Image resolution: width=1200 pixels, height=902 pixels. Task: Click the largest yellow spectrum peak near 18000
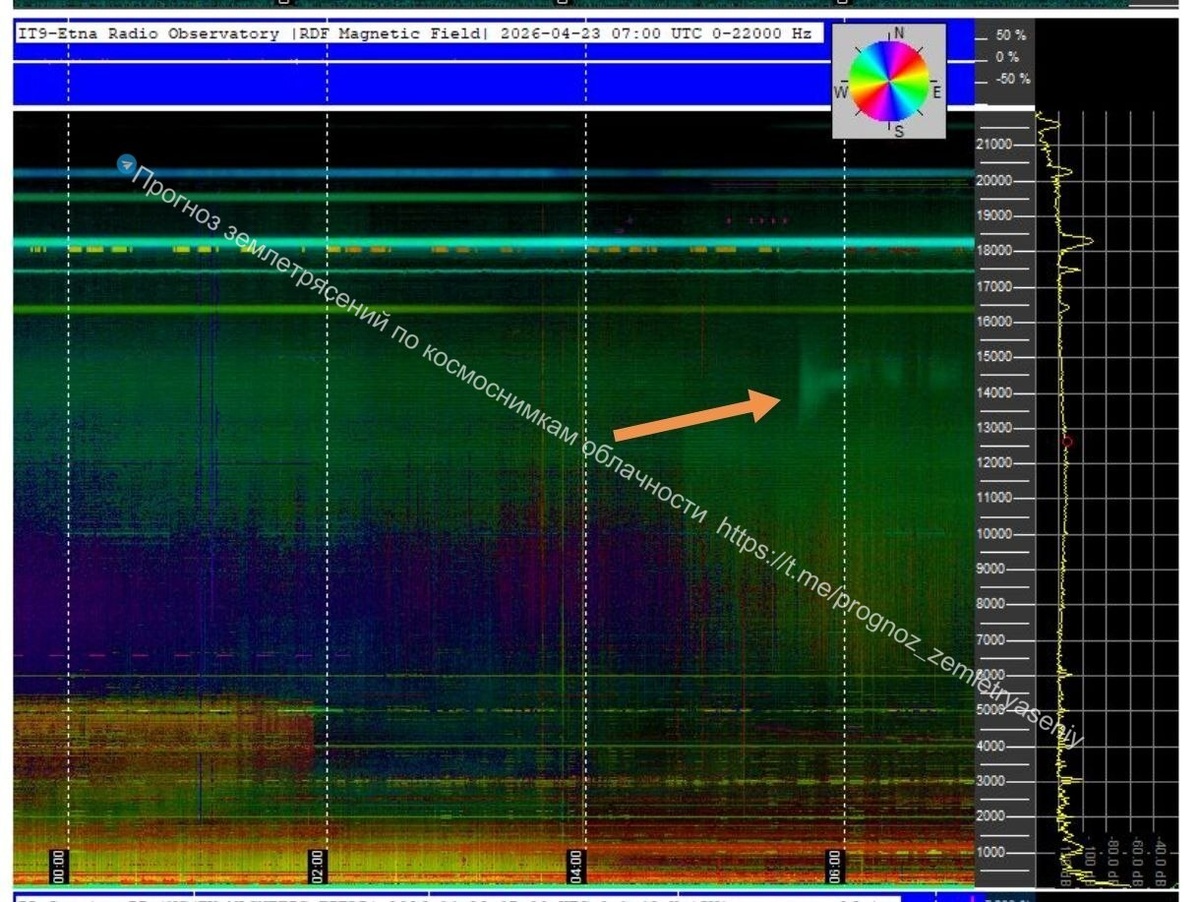(1078, 241)
